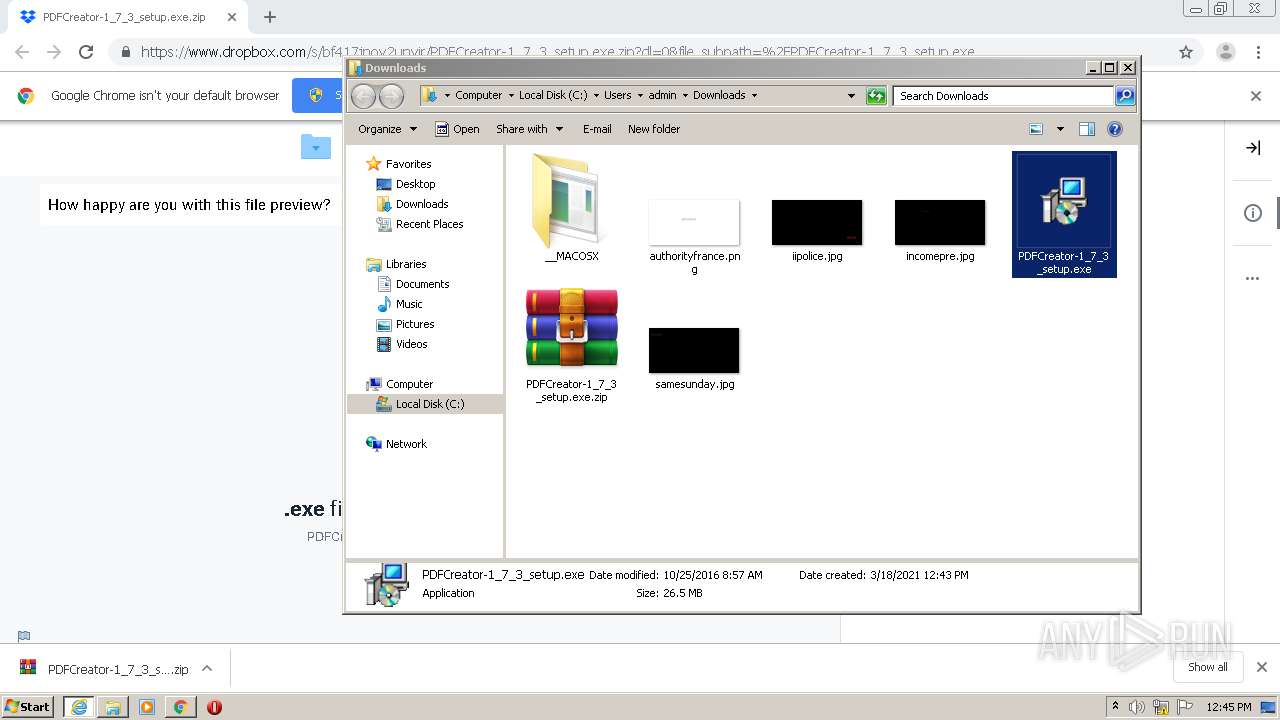Image resolution: width=1280 pixels, height=720 pixels.
Task: Click Windows Explorer taskbar icon
Action: [113, 707]
